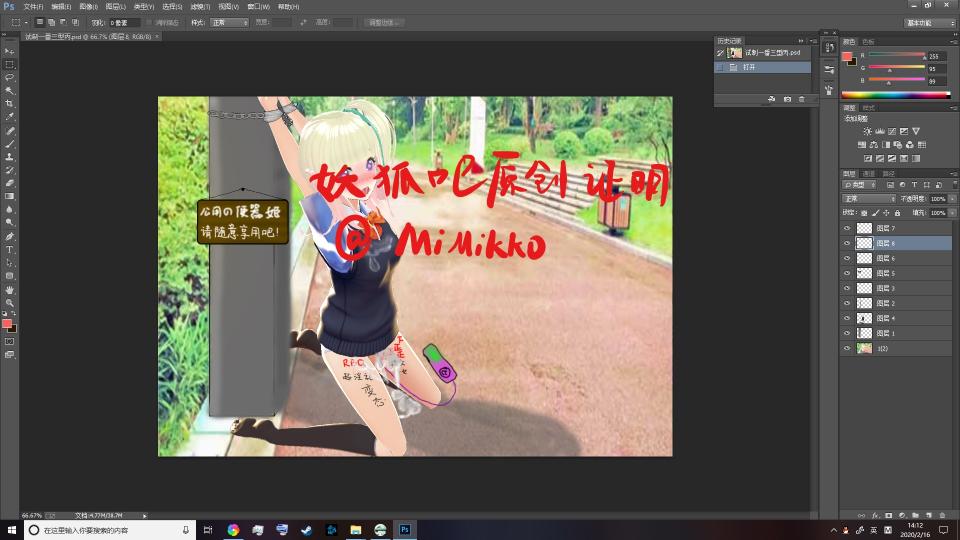Select the Hand tool
This screenshot has width=960, height=540.
pos(9,290)
